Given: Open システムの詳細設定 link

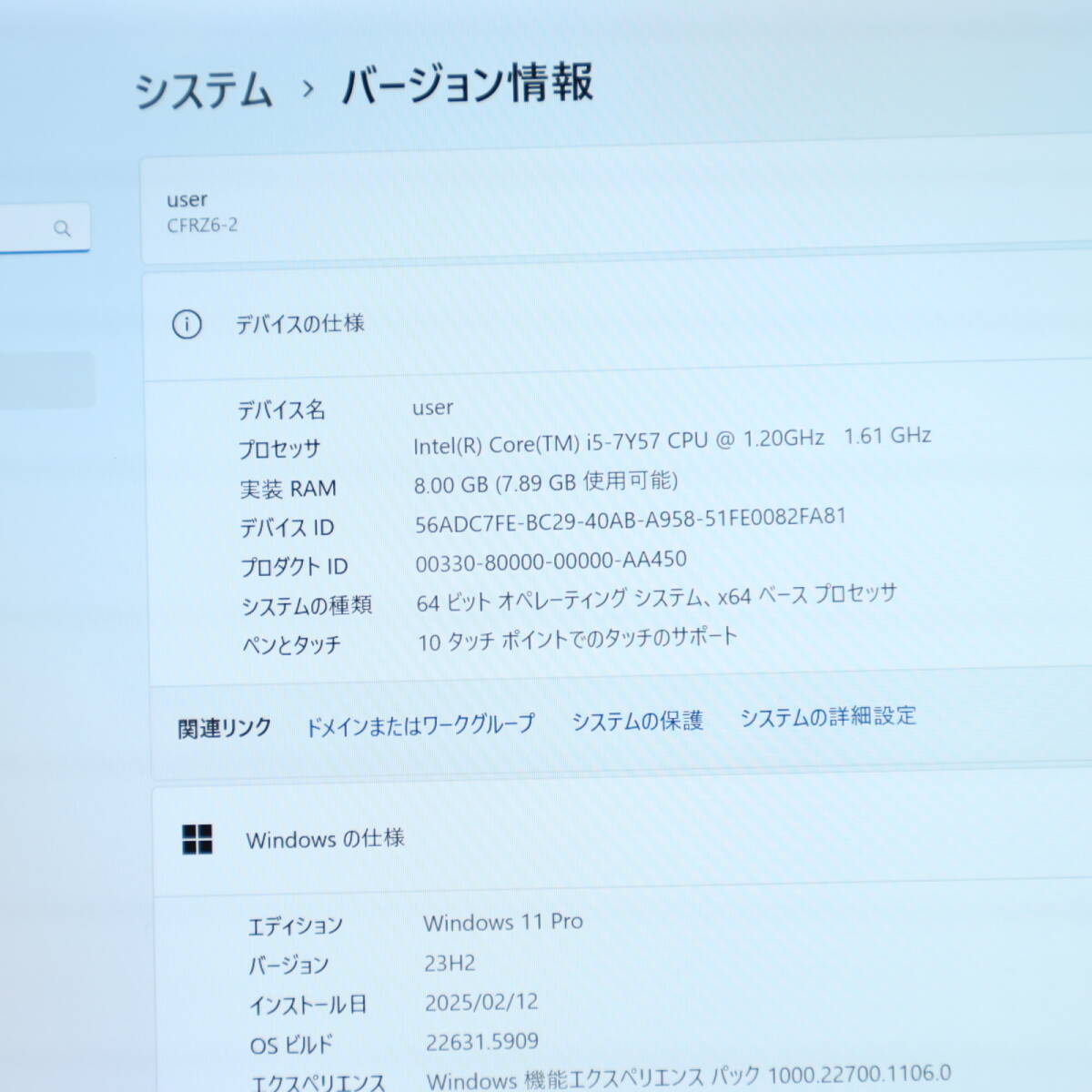Looking at the screenshot, I should (827, 716).
